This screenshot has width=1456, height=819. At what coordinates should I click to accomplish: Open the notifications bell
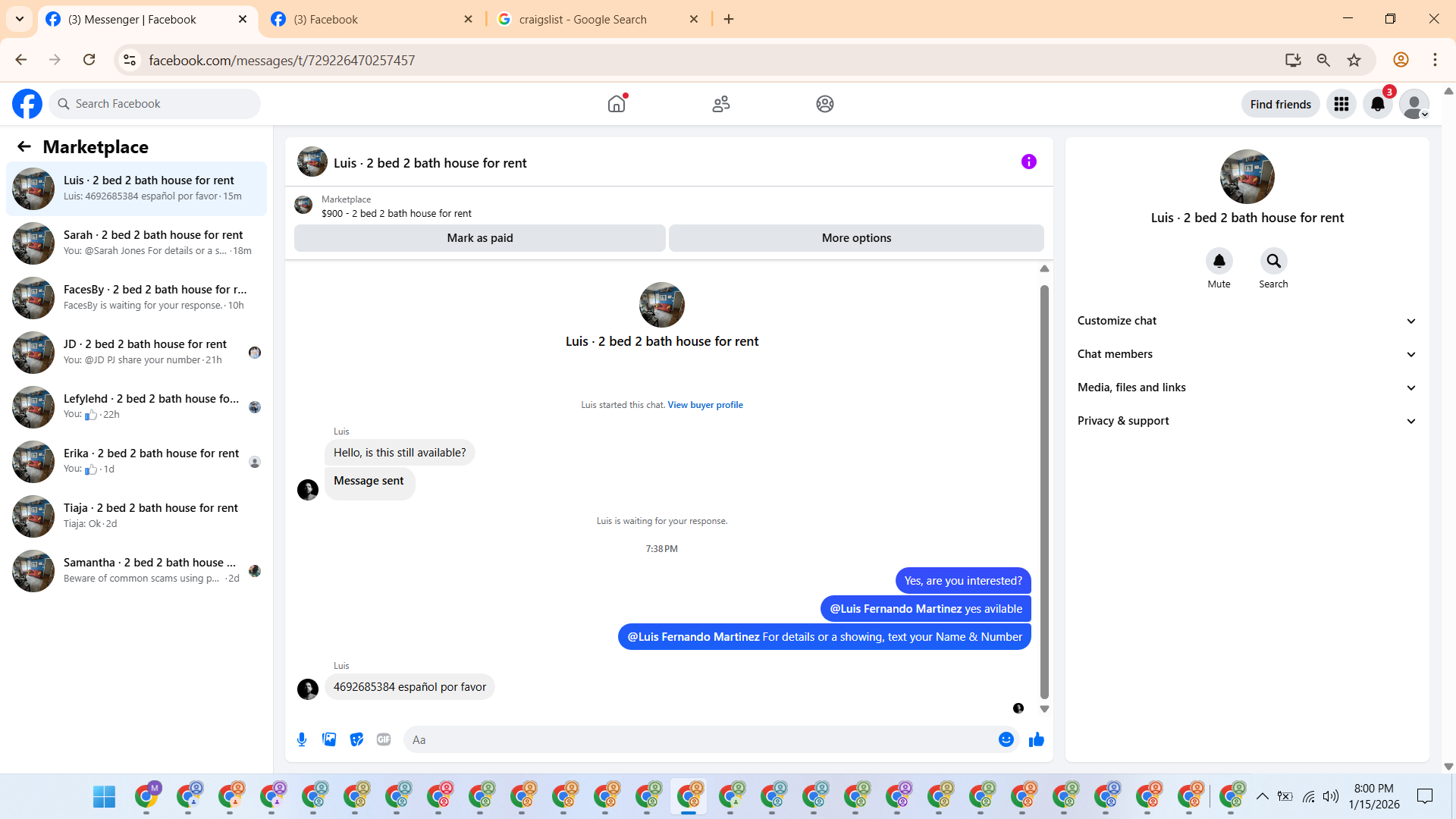pyautogui.click(x=1378, y=104)
